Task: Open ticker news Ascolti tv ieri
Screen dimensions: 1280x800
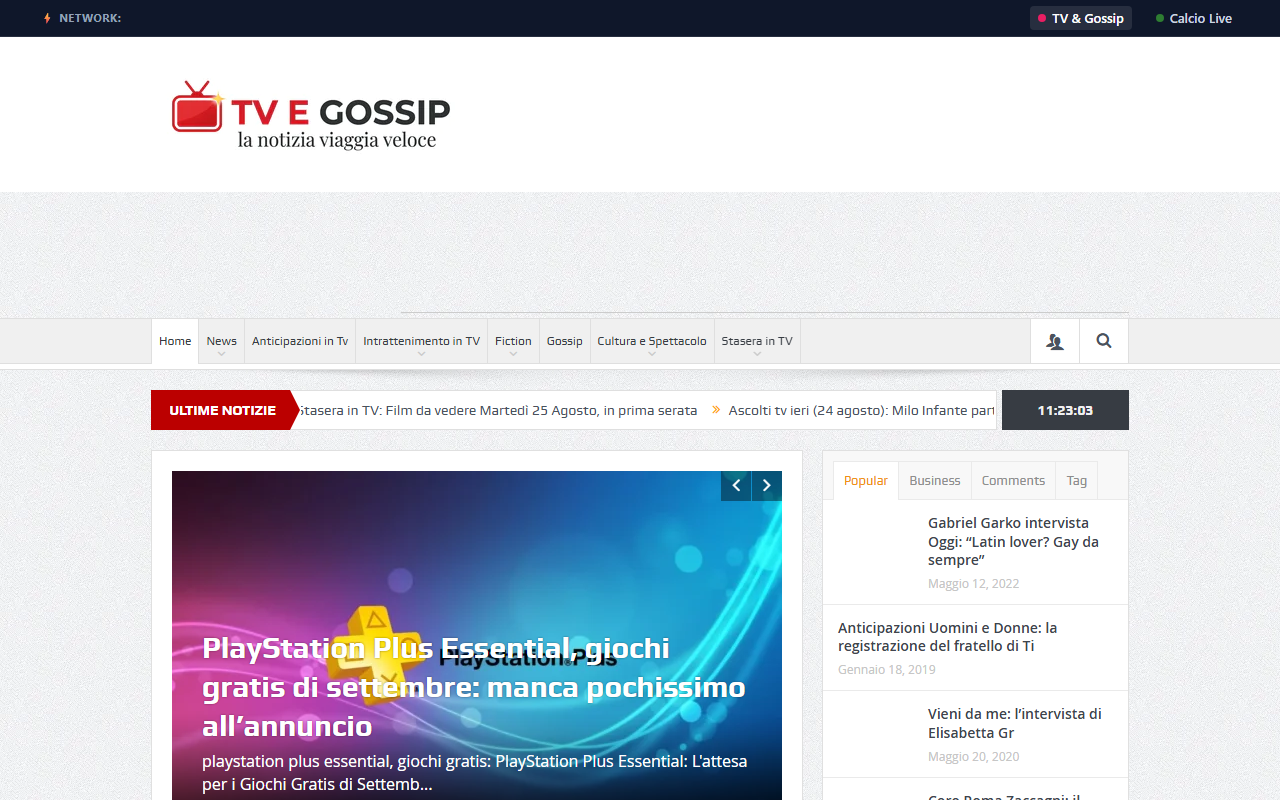Action: click(862, 410)
